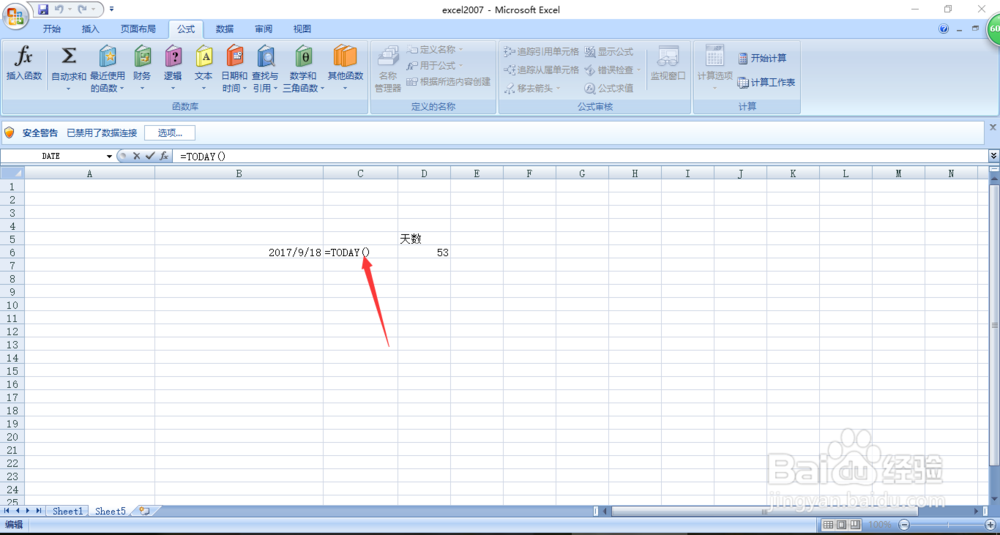This screenshot has width=1000, height=535.
Task: Open Lookup & Reference functions icon
Action: click(265, 56)
